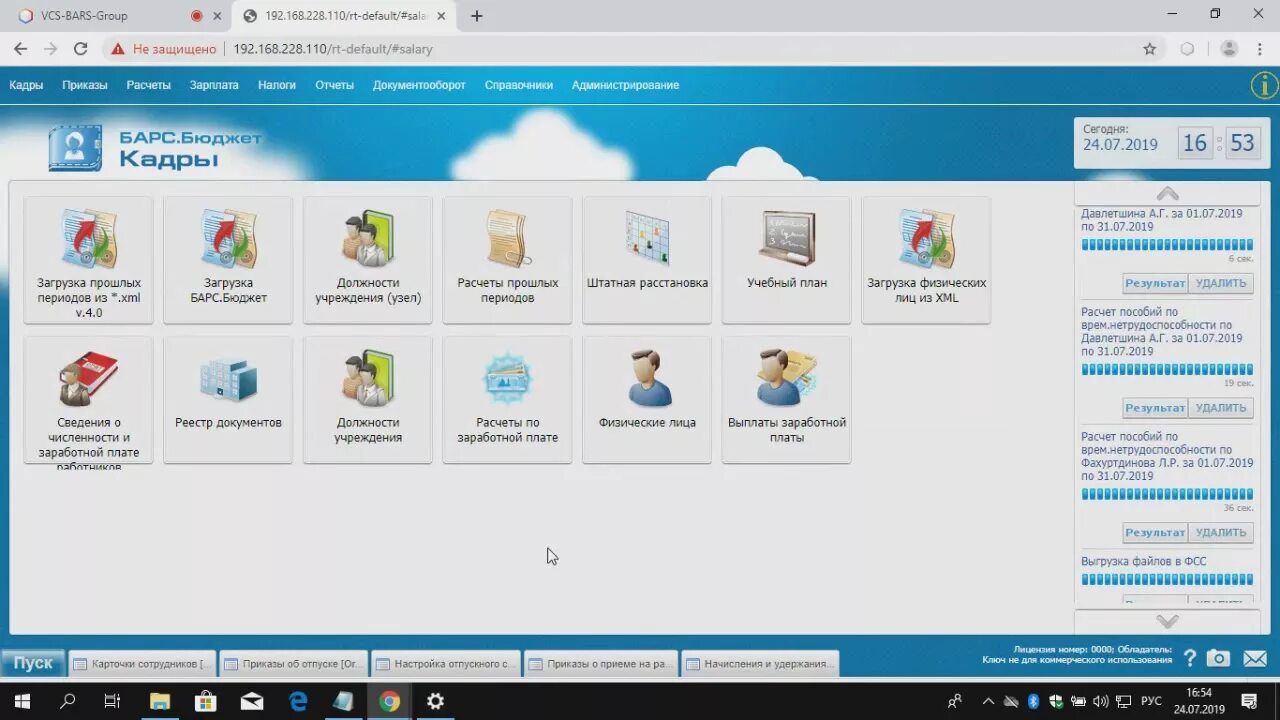Open Загрузка прошлых периодов из *.xml tile

(x=89, y=260)
